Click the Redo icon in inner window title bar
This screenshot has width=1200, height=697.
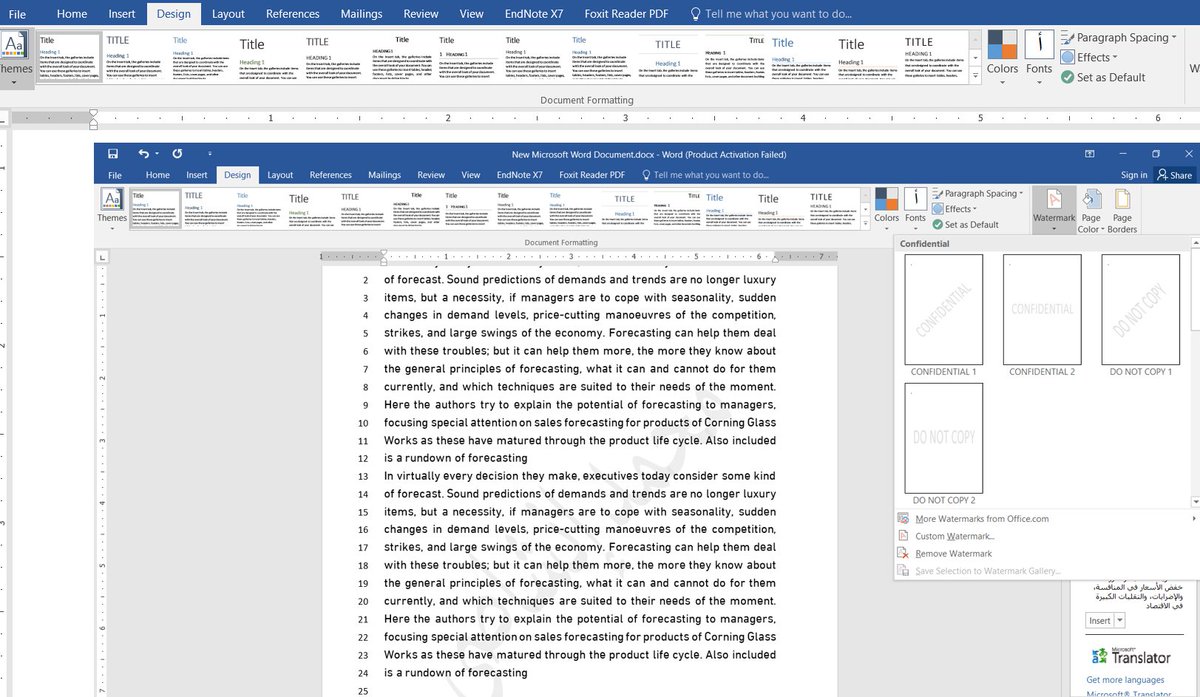tap(177, 154)
